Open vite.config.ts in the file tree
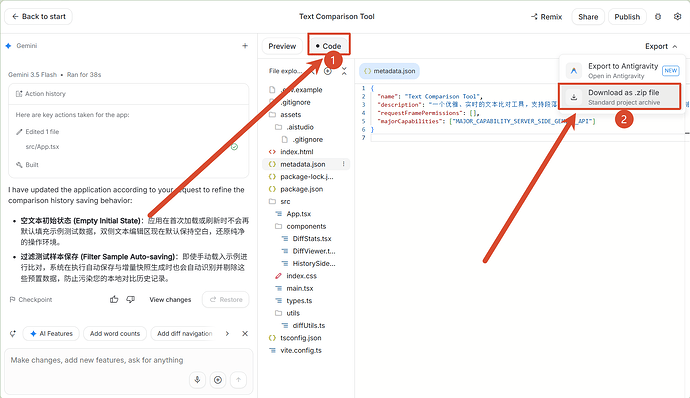The width and height of the screenshot is (690, 398). 300,350
